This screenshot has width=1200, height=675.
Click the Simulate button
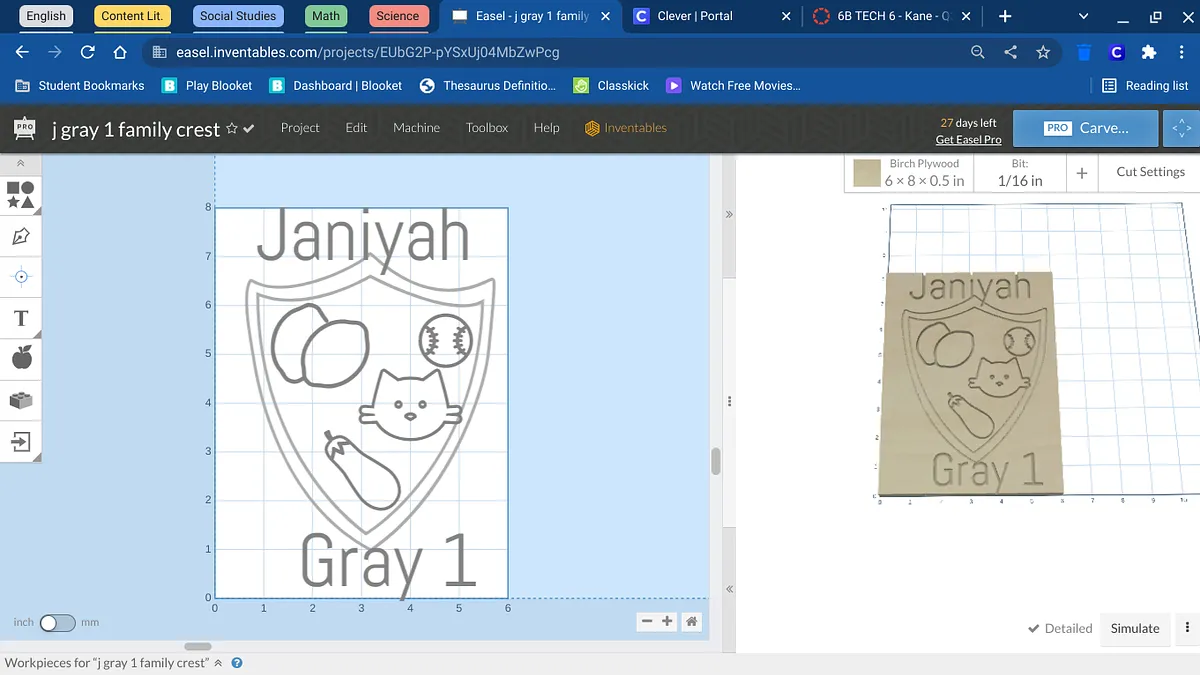[x=1135, y=629]
